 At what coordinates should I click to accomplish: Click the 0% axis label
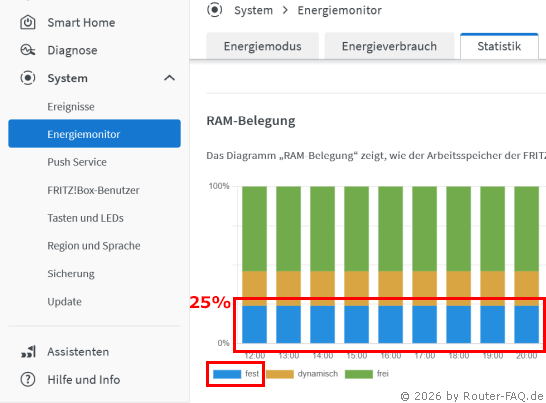tap(223, 343)
